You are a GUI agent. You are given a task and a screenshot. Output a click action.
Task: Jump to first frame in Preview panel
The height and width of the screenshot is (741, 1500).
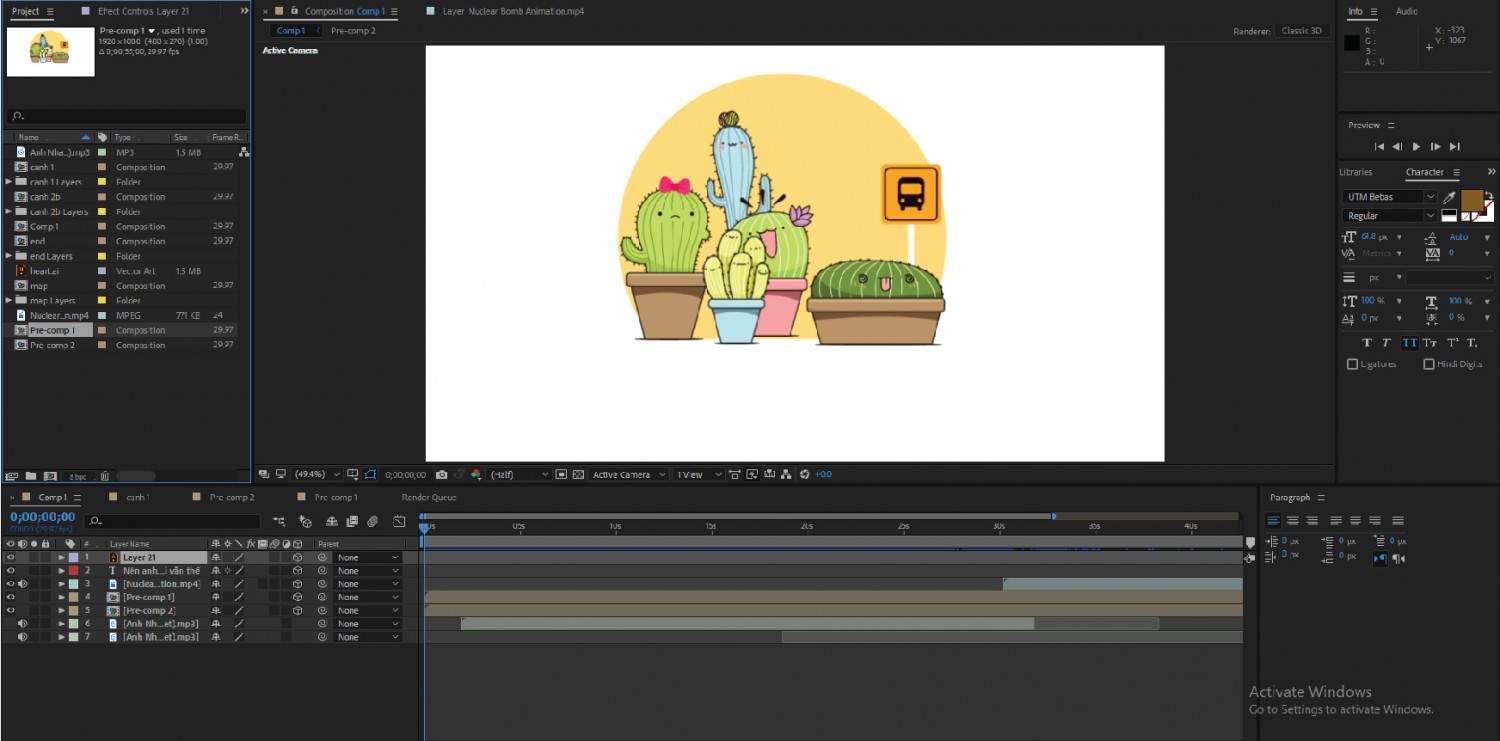[x=1379, y=147]
